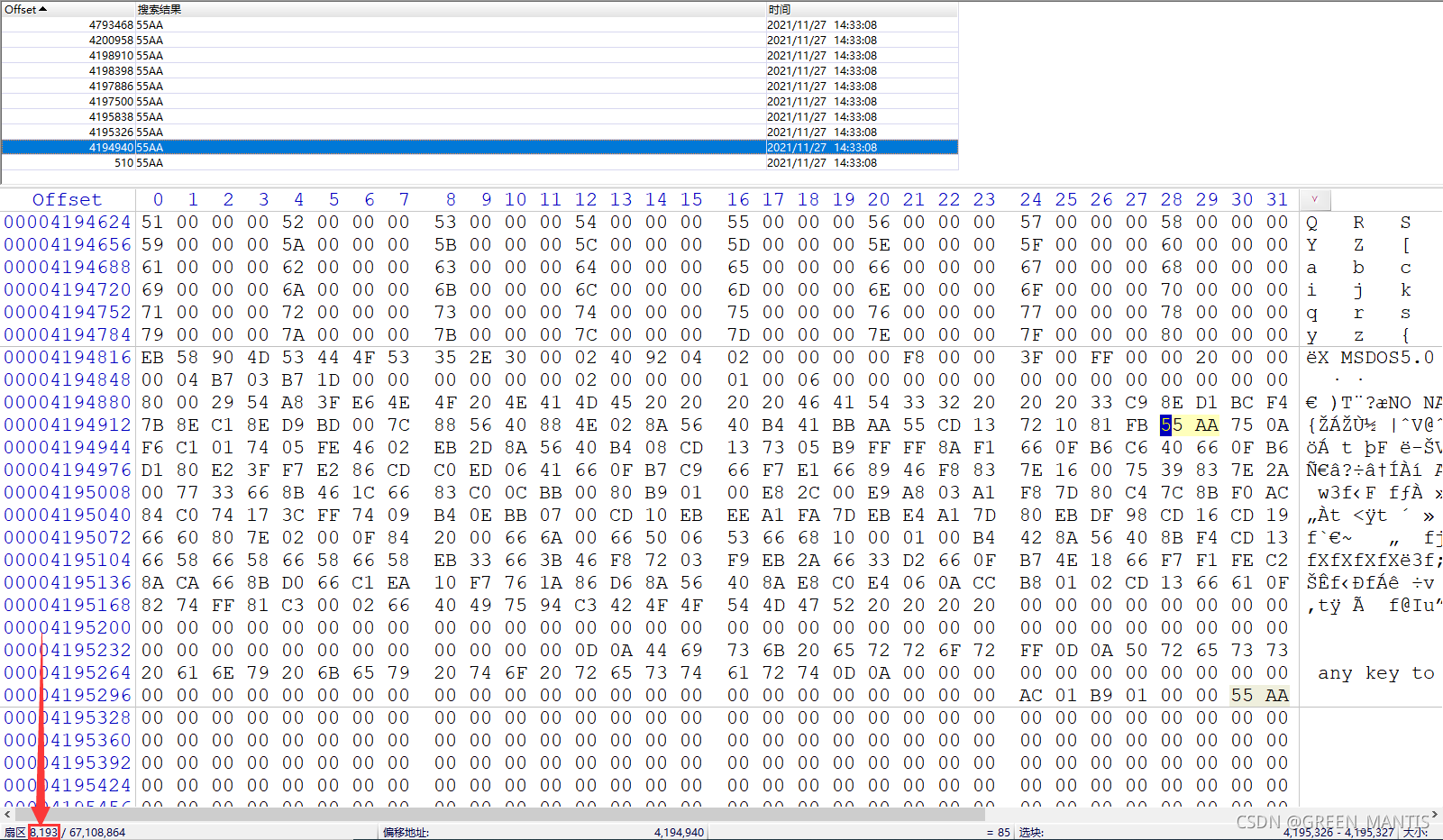Viewport: 1443px width, 840px height.
Task: Click offset row 00004194688
Action: pos(68,267)
